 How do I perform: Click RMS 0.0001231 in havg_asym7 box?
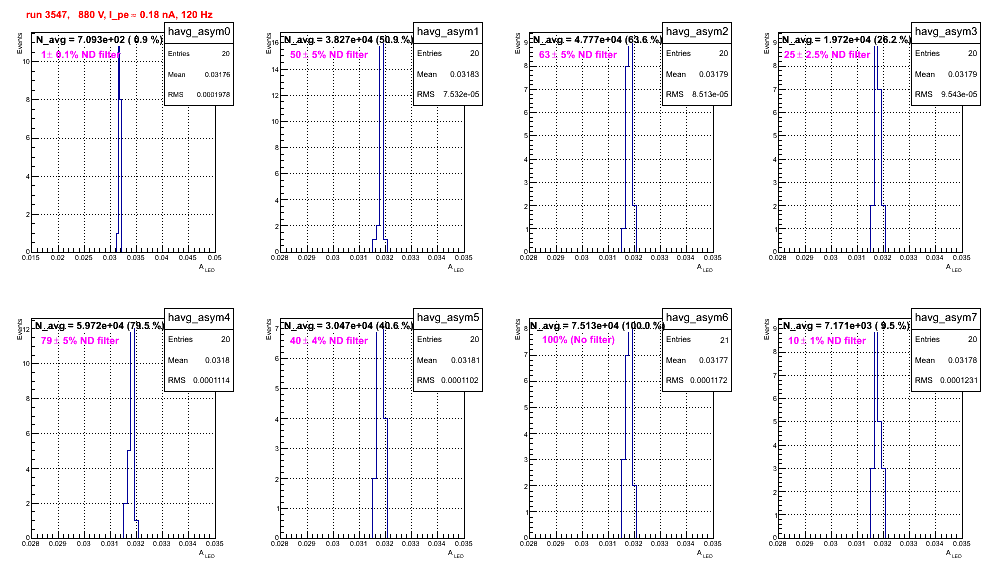click(x=946, y=381)
